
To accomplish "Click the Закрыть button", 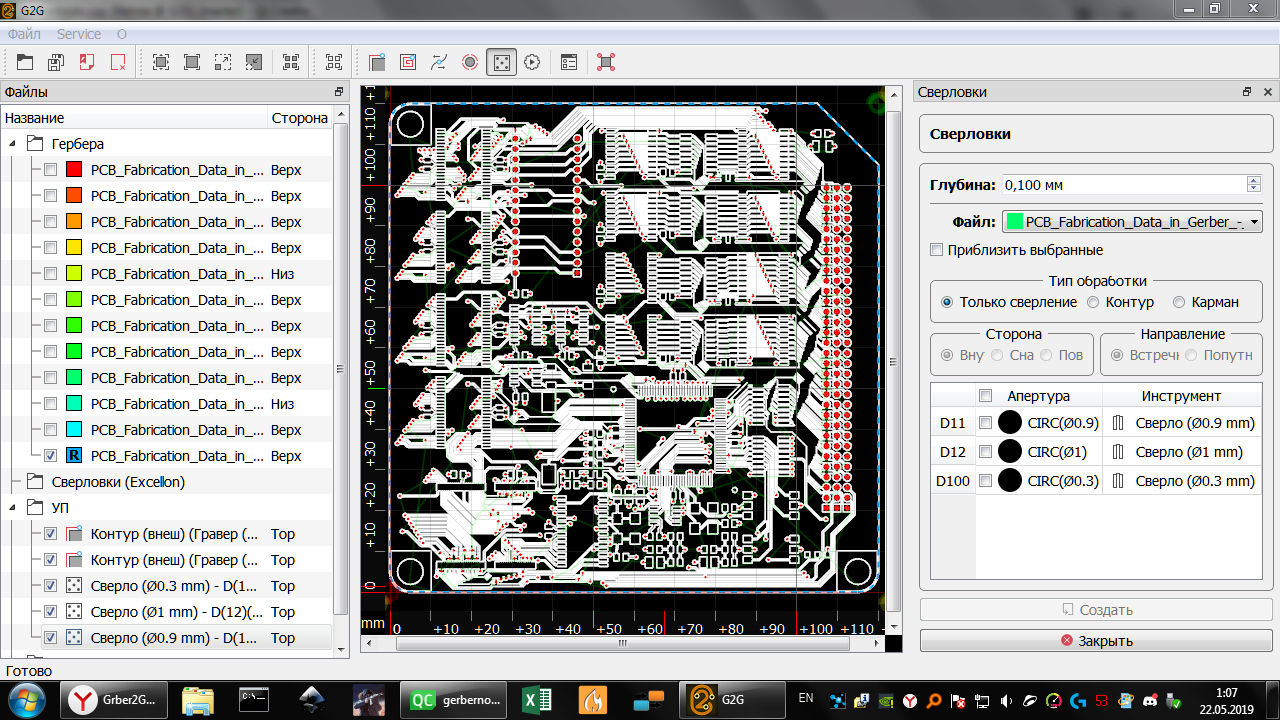I will tap(1097, 641).
